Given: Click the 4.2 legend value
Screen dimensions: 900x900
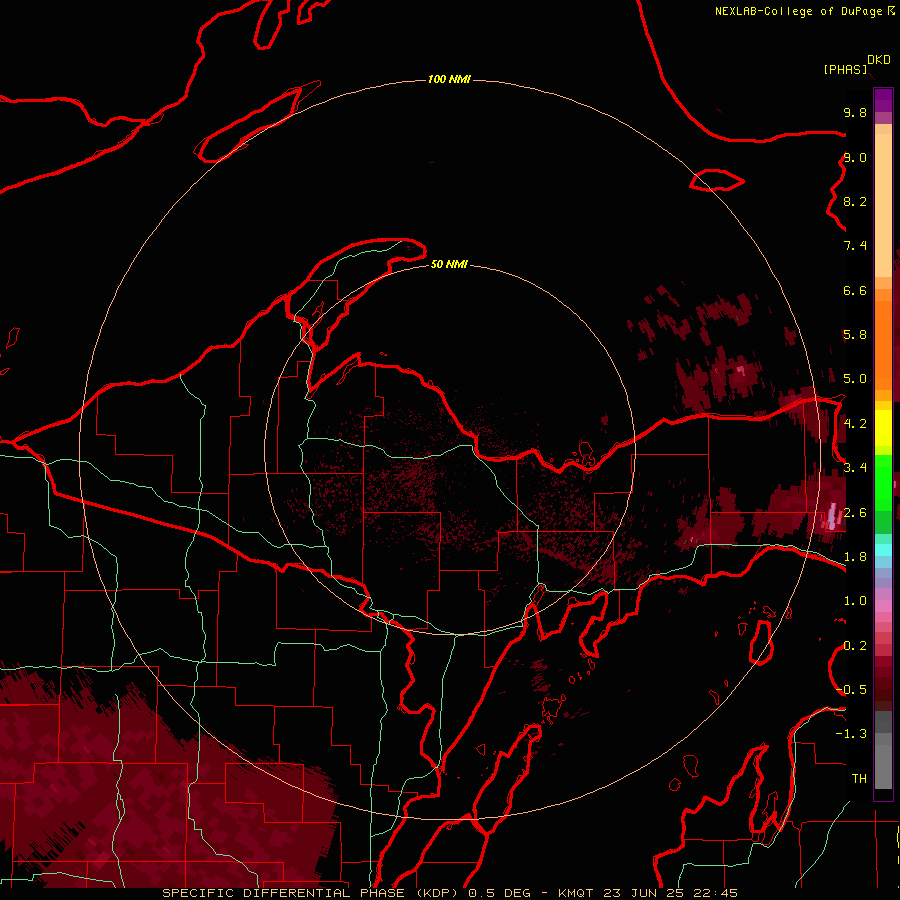Looking at the screenshot, I should (x=855, y=424).
